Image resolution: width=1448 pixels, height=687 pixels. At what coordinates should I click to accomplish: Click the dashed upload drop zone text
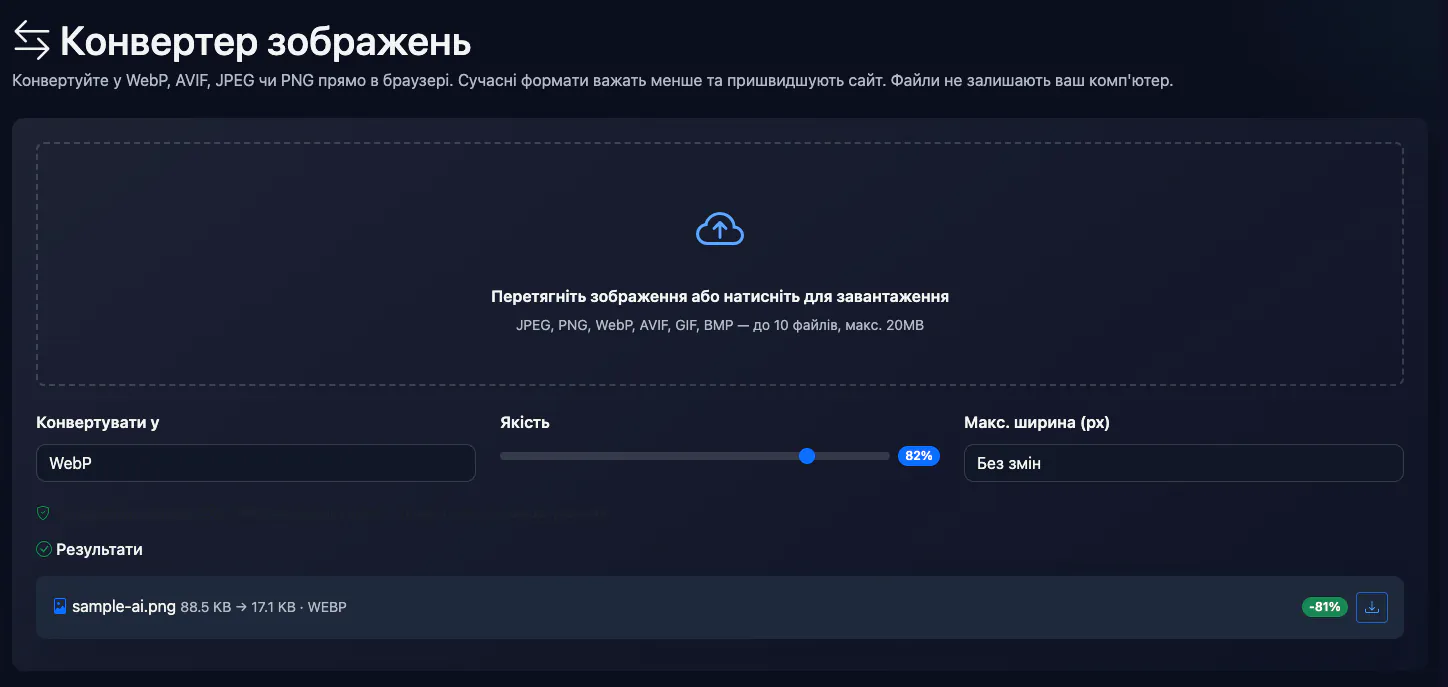coord(720,297)
